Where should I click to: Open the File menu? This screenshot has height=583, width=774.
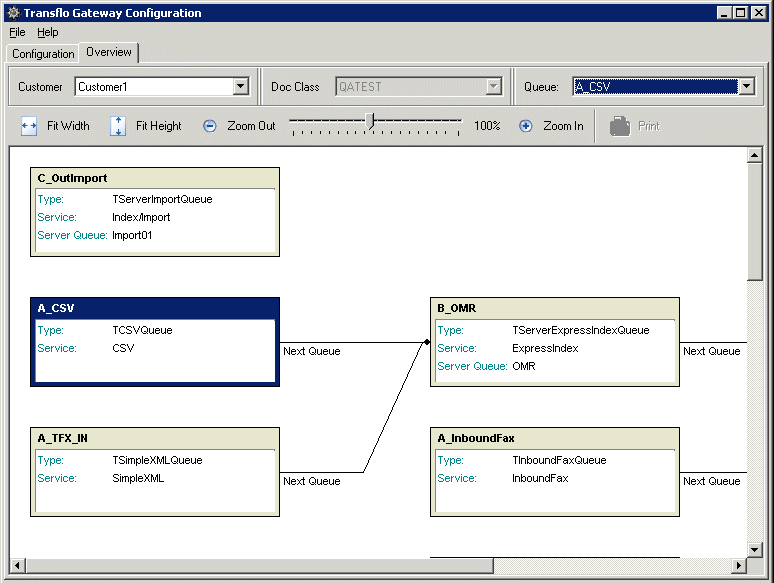[x=17, y=33]
